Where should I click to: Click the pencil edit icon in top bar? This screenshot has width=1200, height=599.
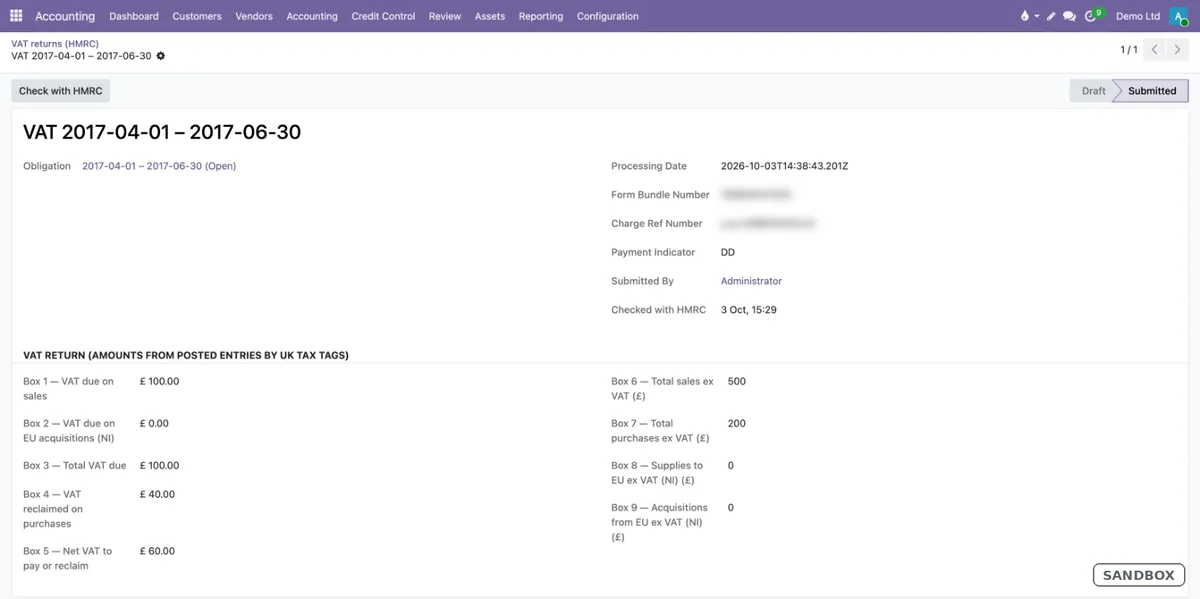click(1051, 16)
